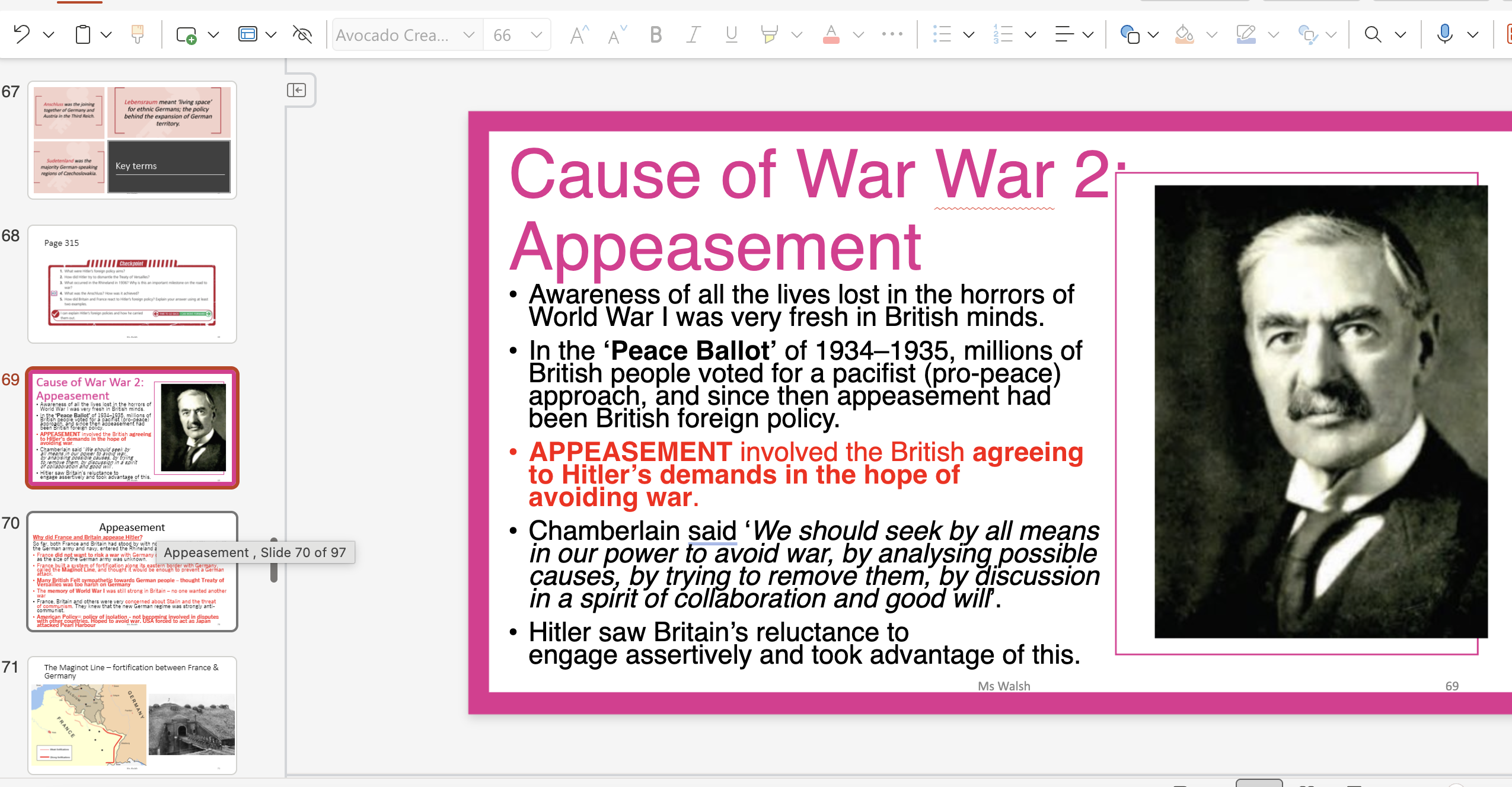Click the Paste clipboard icon

tap(83, 34)
